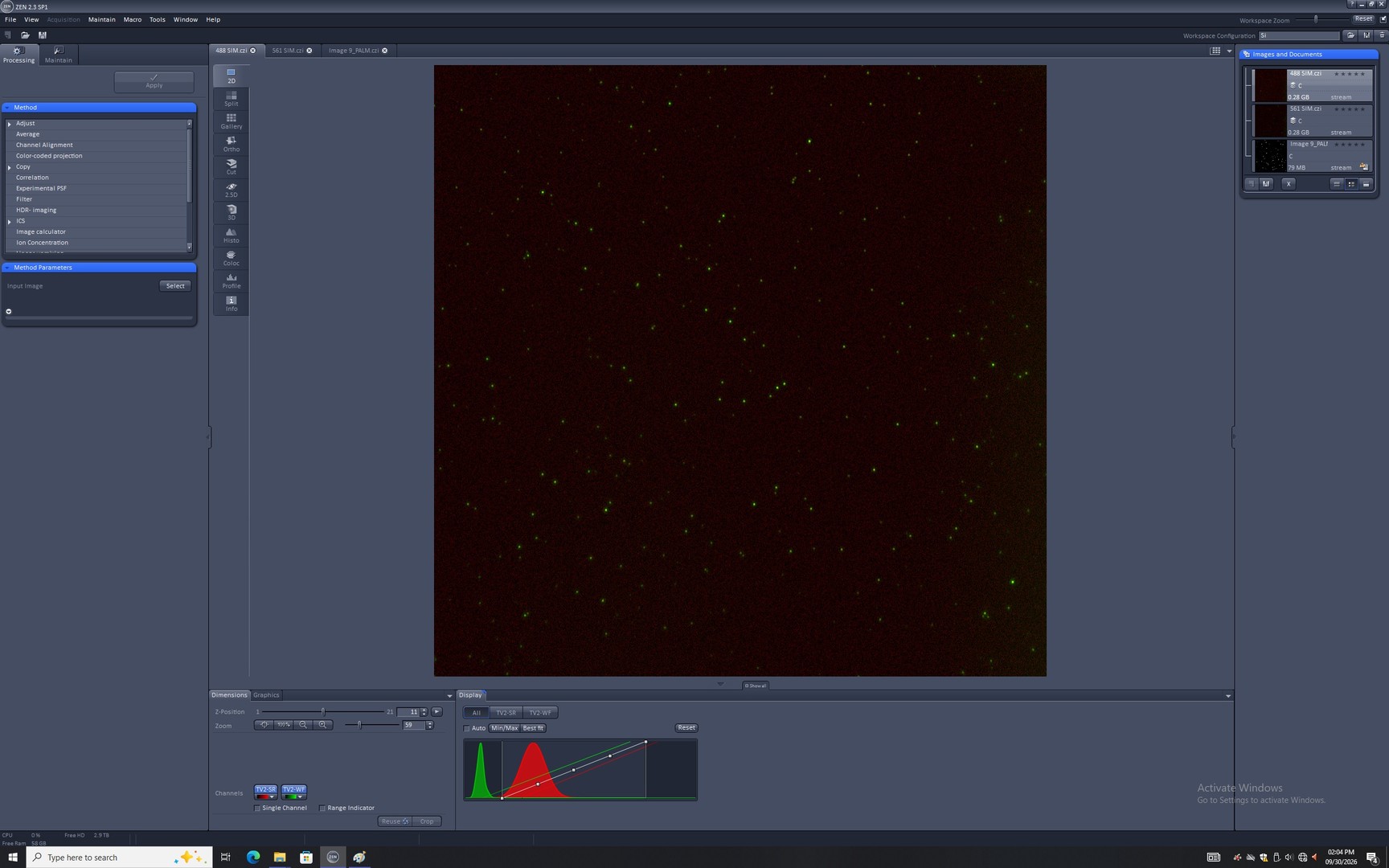Expand the Copy method group
This screenshot has width=1389, height=868.
click(x=10, y=167)
